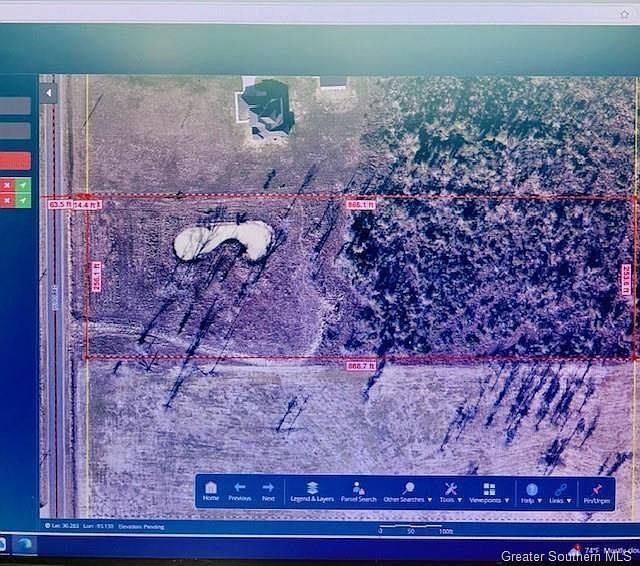This screenshot has height=566, width=640.
Task: Expand the Viewpoints dropdown
Action: click(x=488, y=489)
